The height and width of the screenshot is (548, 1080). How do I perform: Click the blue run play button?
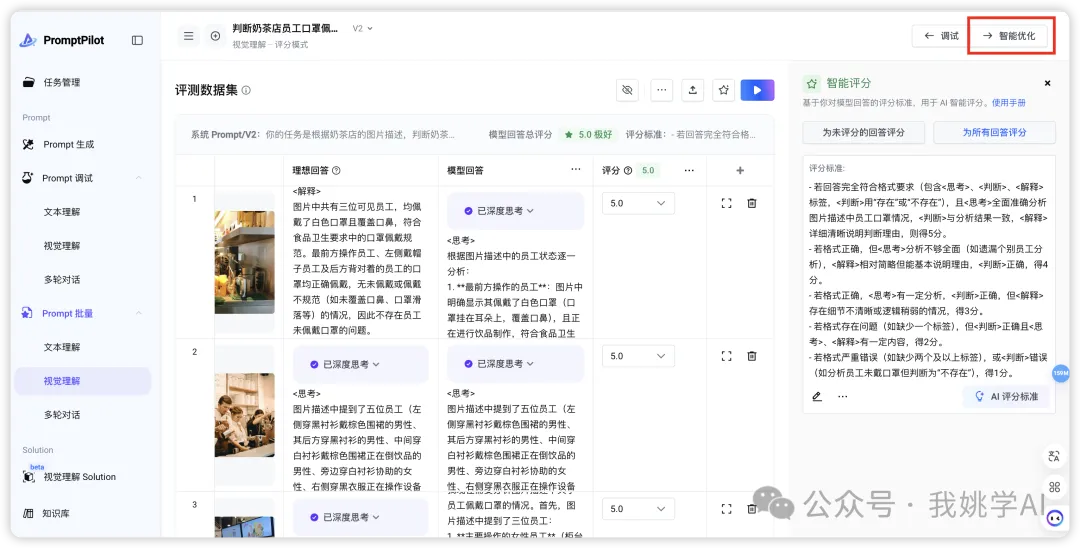(x=757, y=90)
